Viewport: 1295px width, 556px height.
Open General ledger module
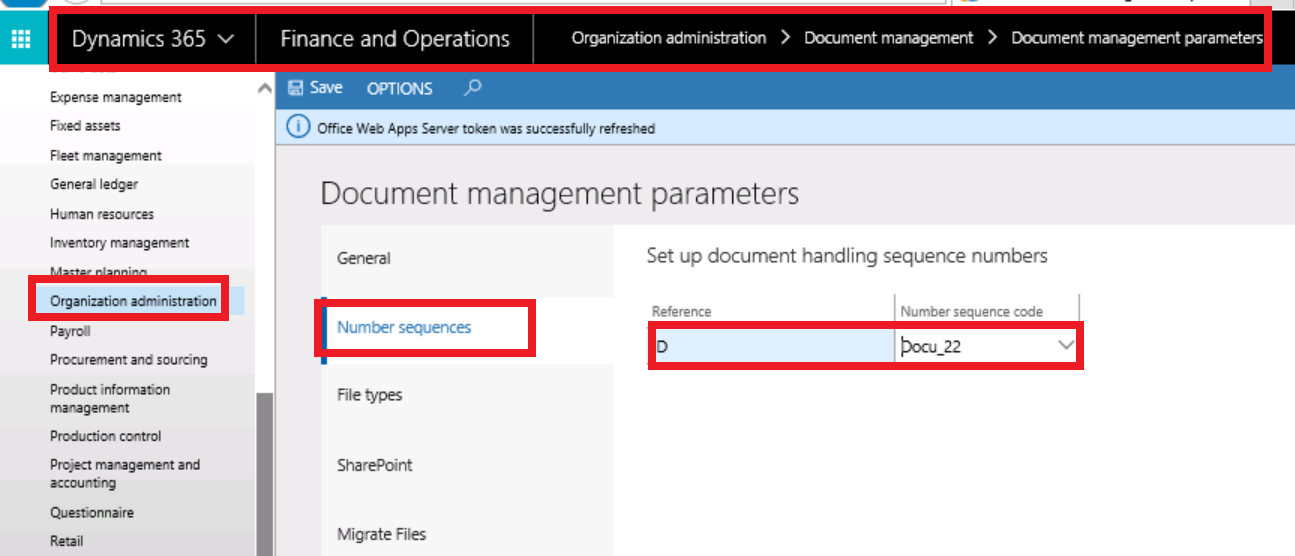[x=94, y=184]
